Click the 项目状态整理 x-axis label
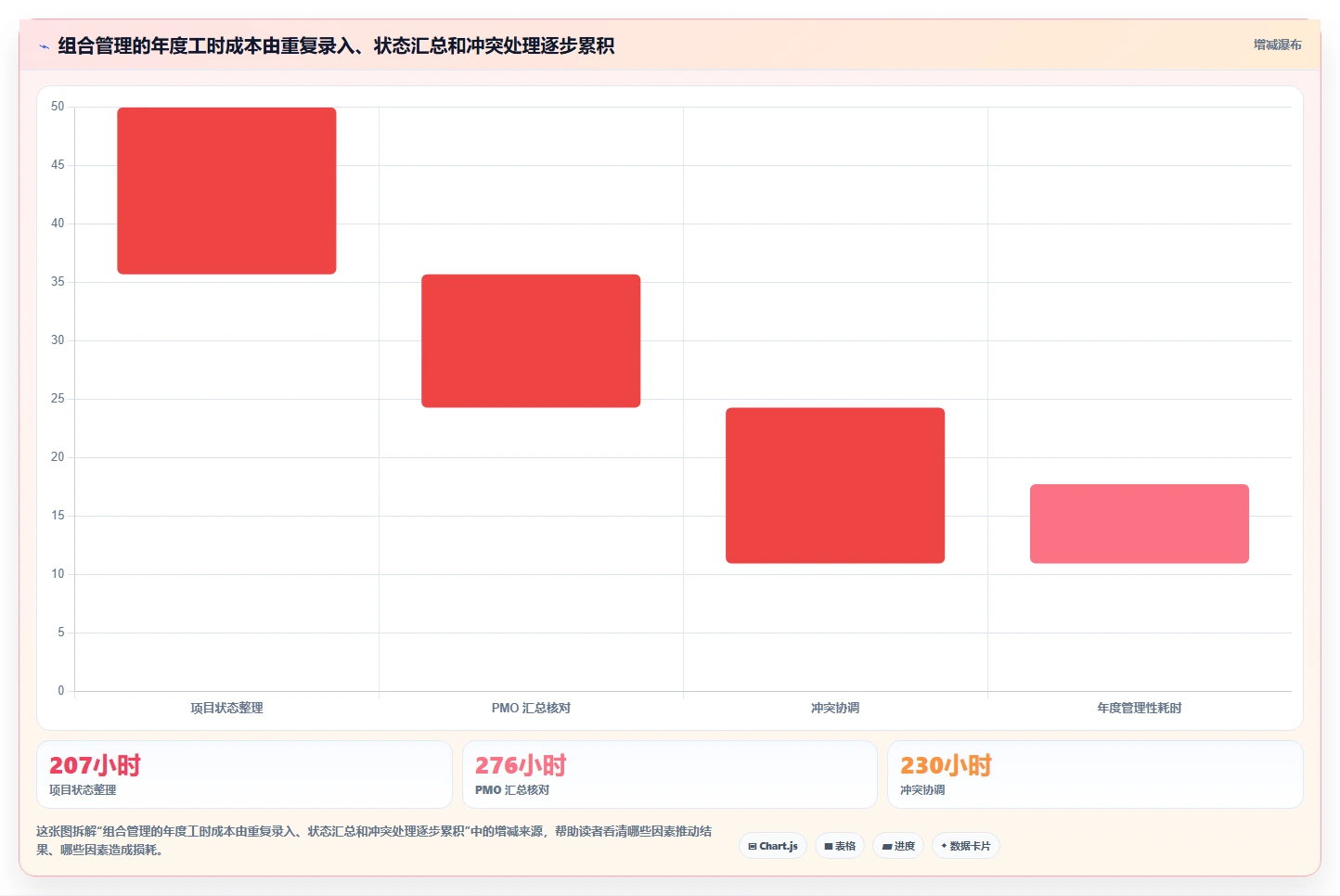The height and width of the screenshot is (896, 1340). [226, 708]
